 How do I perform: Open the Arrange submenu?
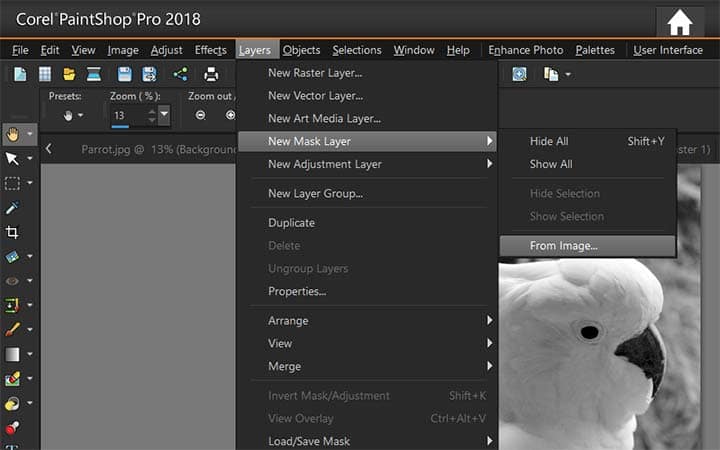(x=367, y=321)
